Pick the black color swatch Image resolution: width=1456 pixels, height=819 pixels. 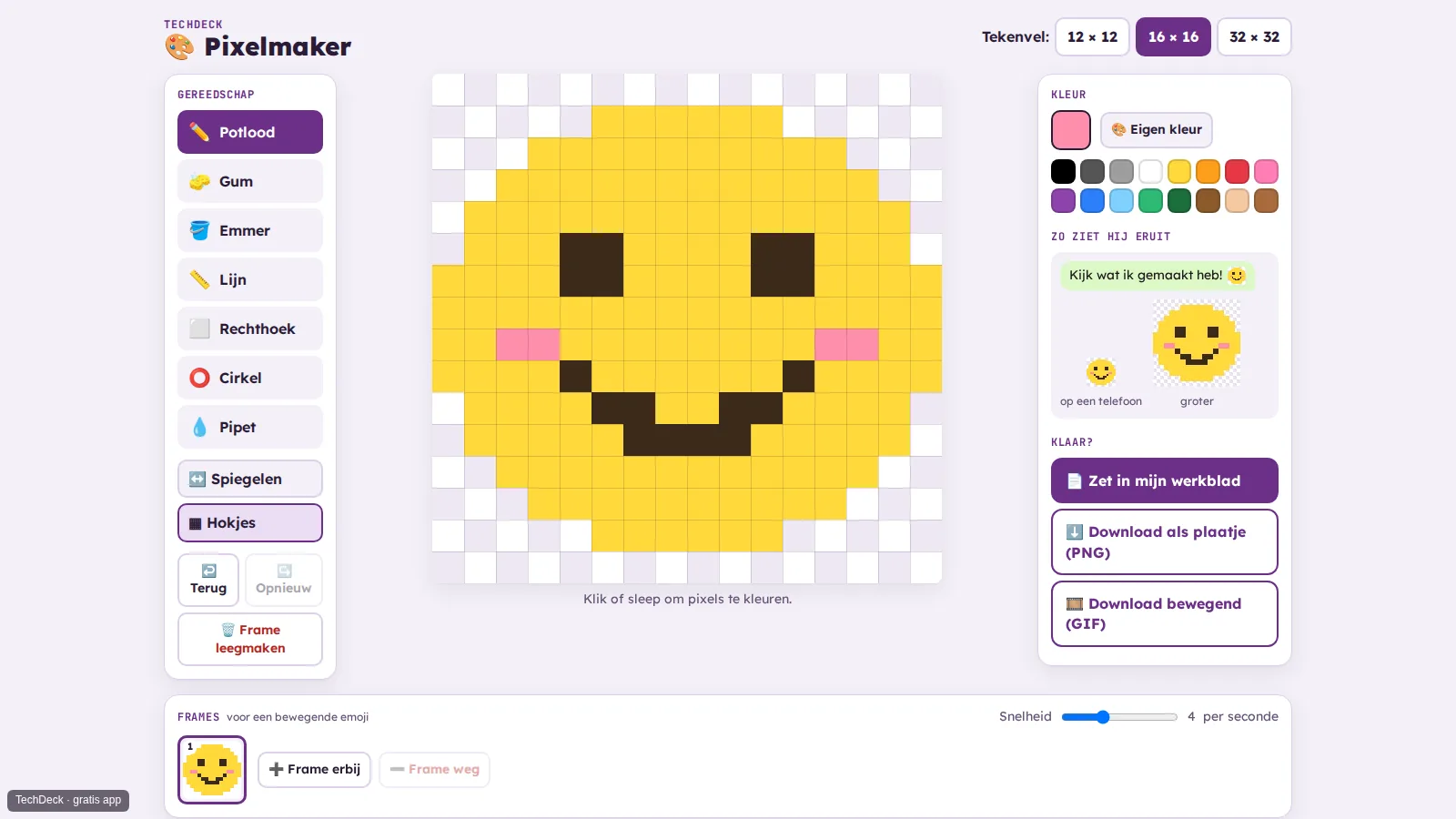[x=1063, y=171]
